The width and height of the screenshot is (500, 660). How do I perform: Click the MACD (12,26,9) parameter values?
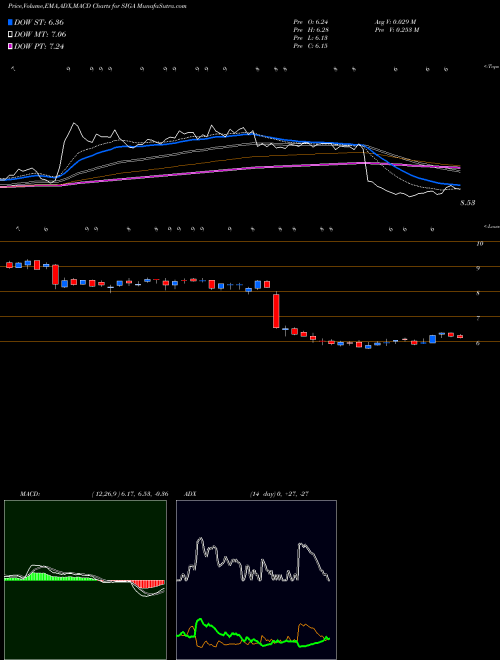[130, 494]
